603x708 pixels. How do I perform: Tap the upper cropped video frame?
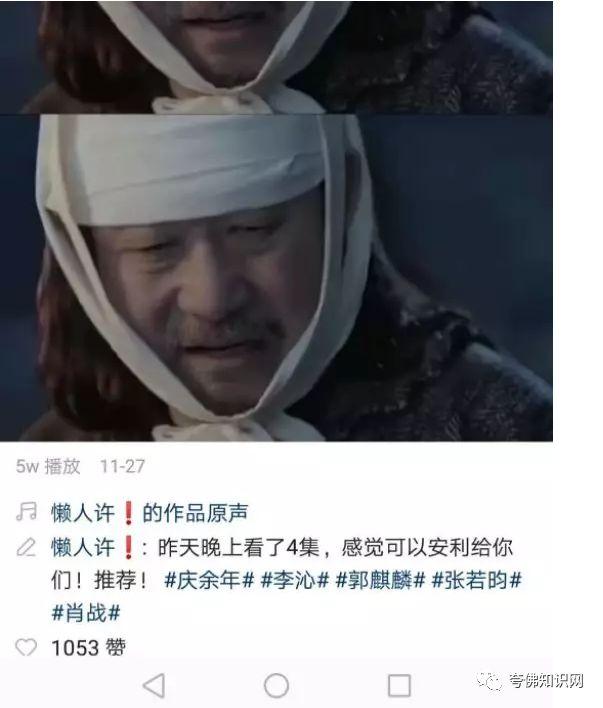276,57
